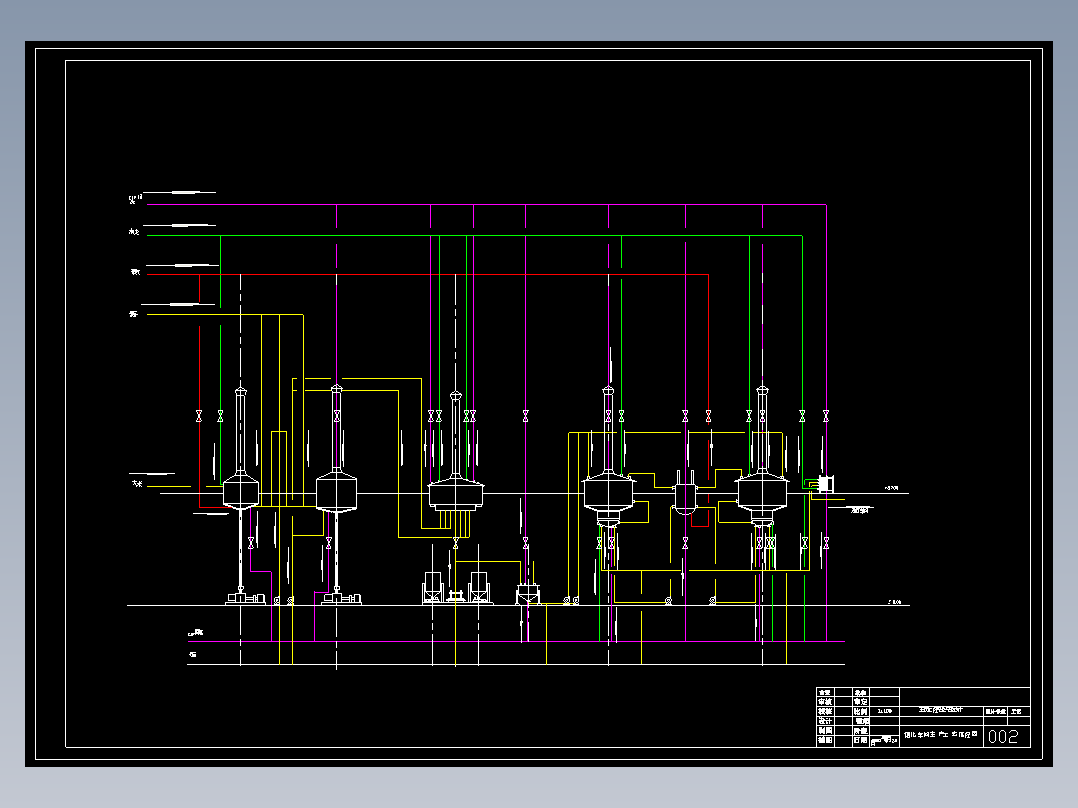Click the drawing number 002 in title block
The image size is (1078, 808).
(x=1003, y=736)
